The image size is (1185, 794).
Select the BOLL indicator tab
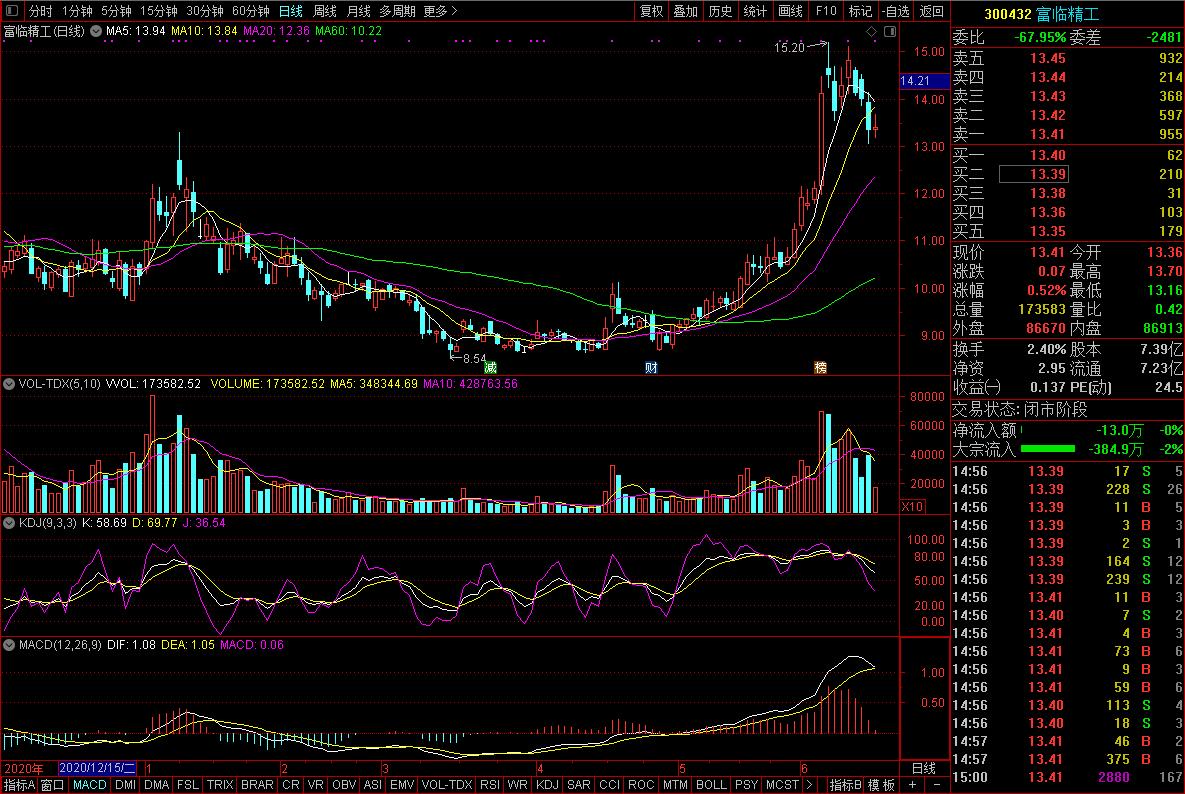coord(711,785)
